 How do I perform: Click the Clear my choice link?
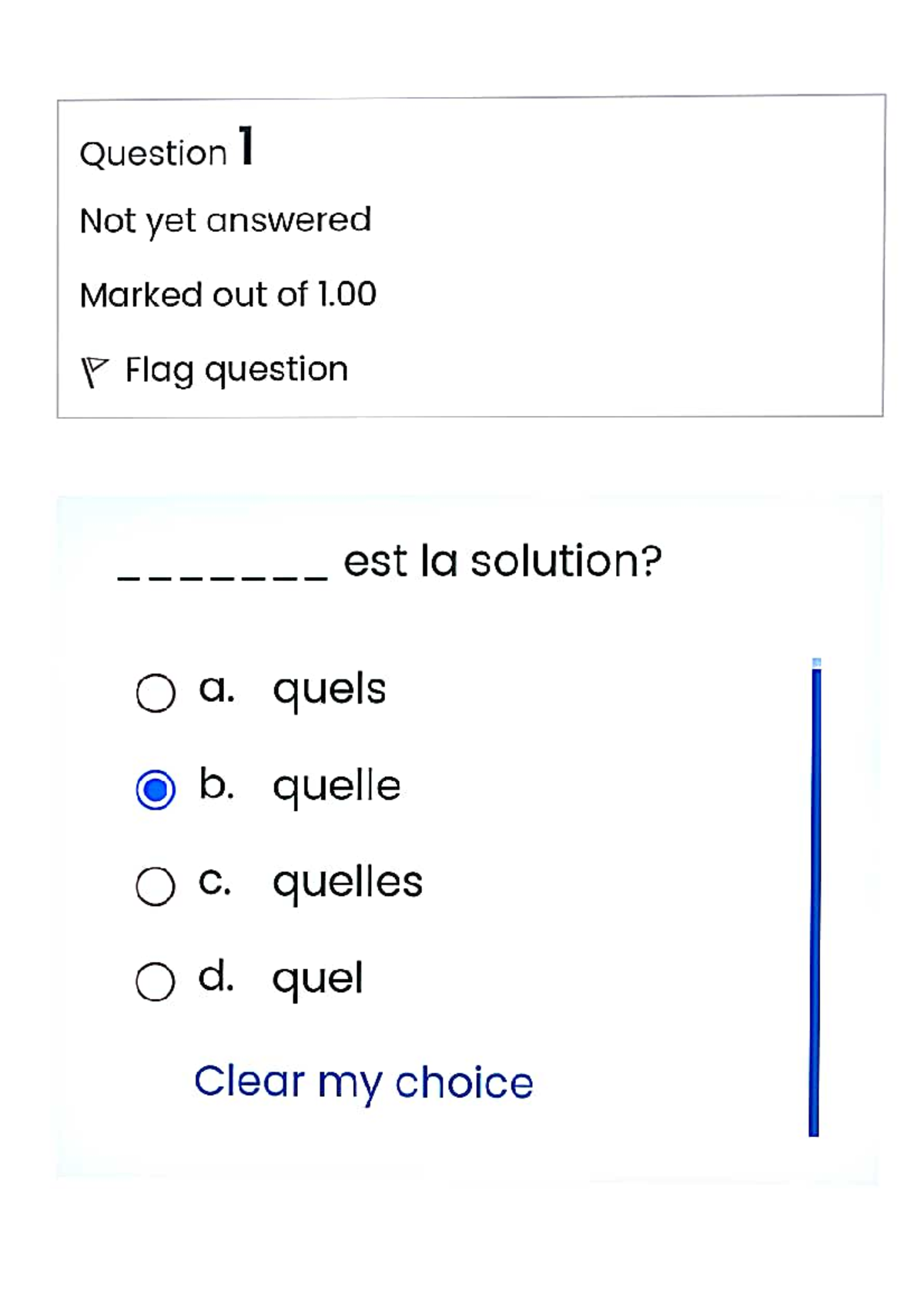tap(363, 1082)
